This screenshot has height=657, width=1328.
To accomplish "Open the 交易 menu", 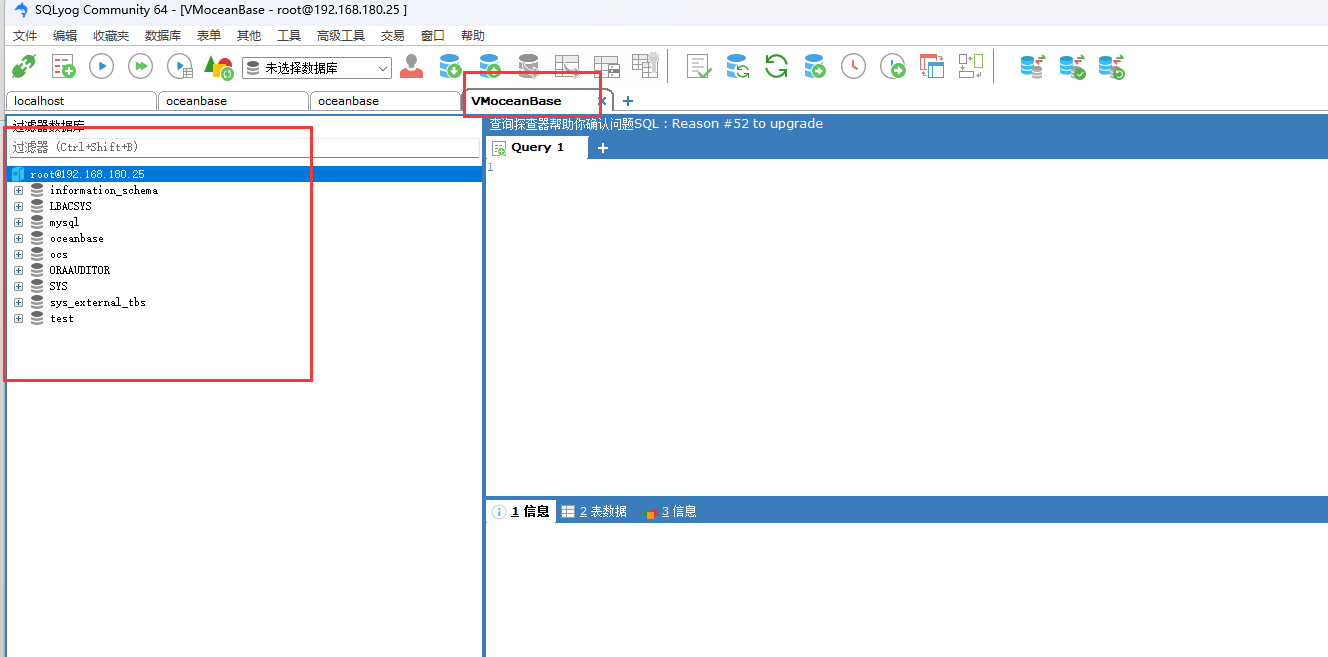I will point(393,35).
